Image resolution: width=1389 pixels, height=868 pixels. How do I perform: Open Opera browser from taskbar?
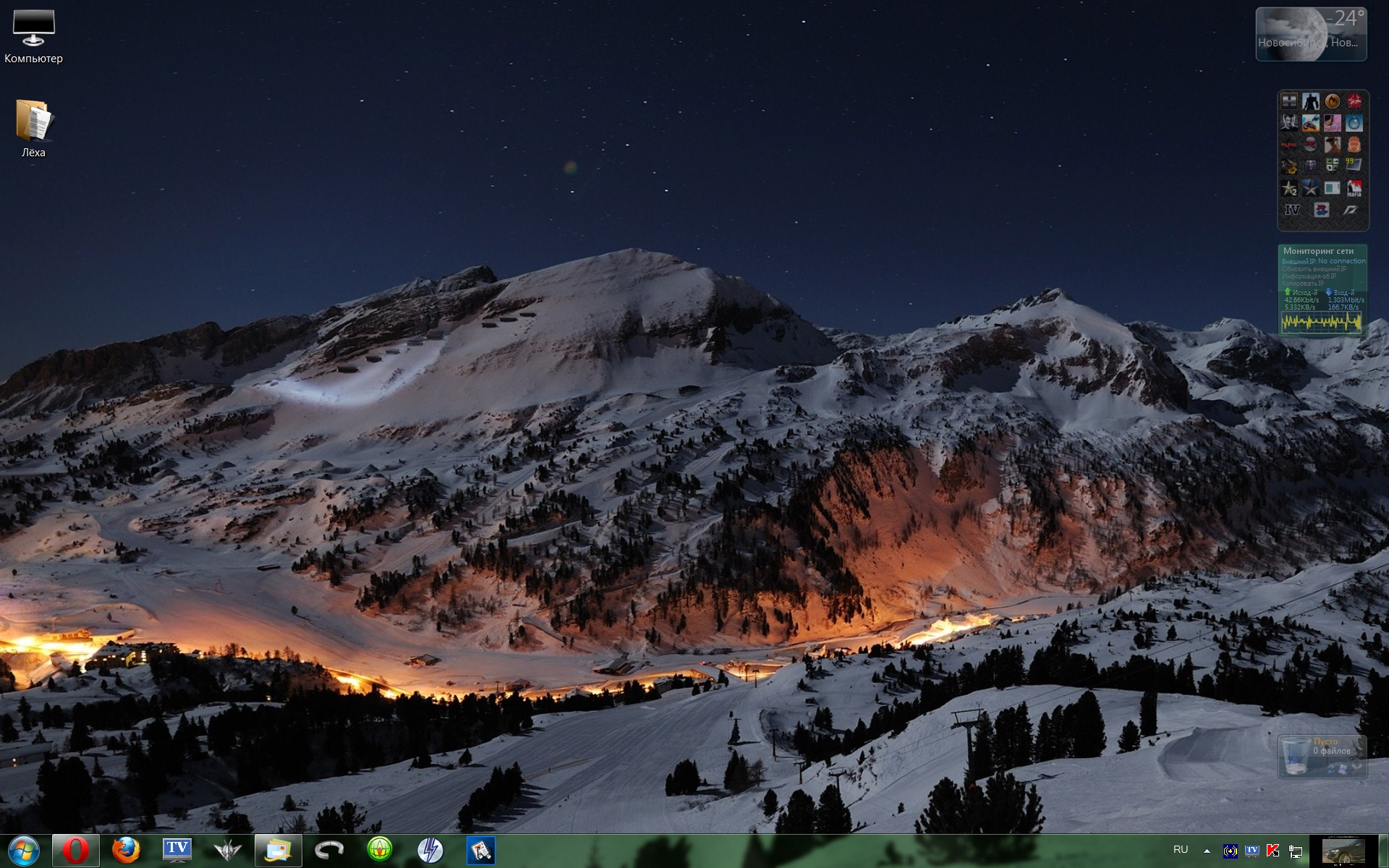click(76, 851)
